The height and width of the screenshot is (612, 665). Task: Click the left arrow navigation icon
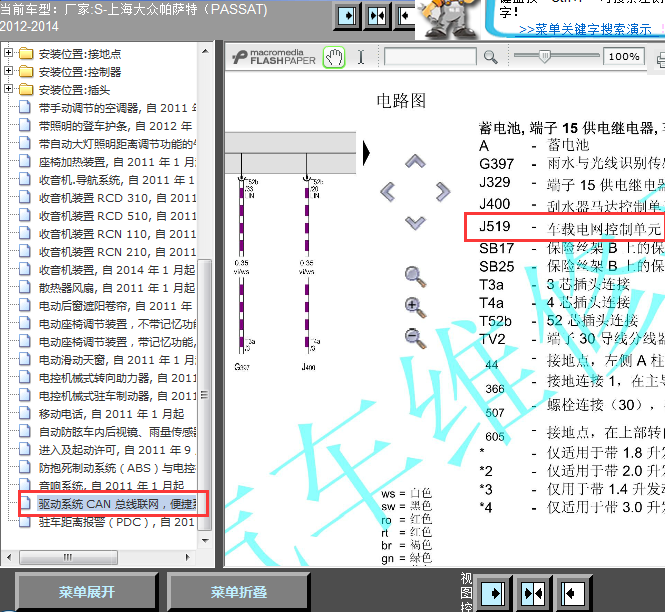(x=387, y=192)
